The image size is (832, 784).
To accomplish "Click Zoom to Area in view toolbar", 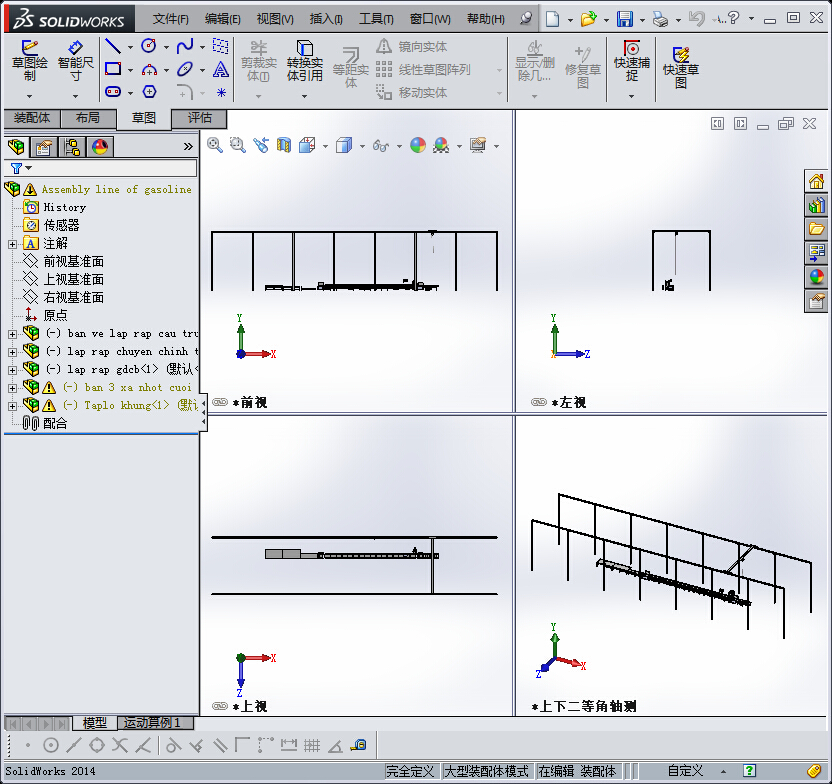I will [x=238, y=145].
